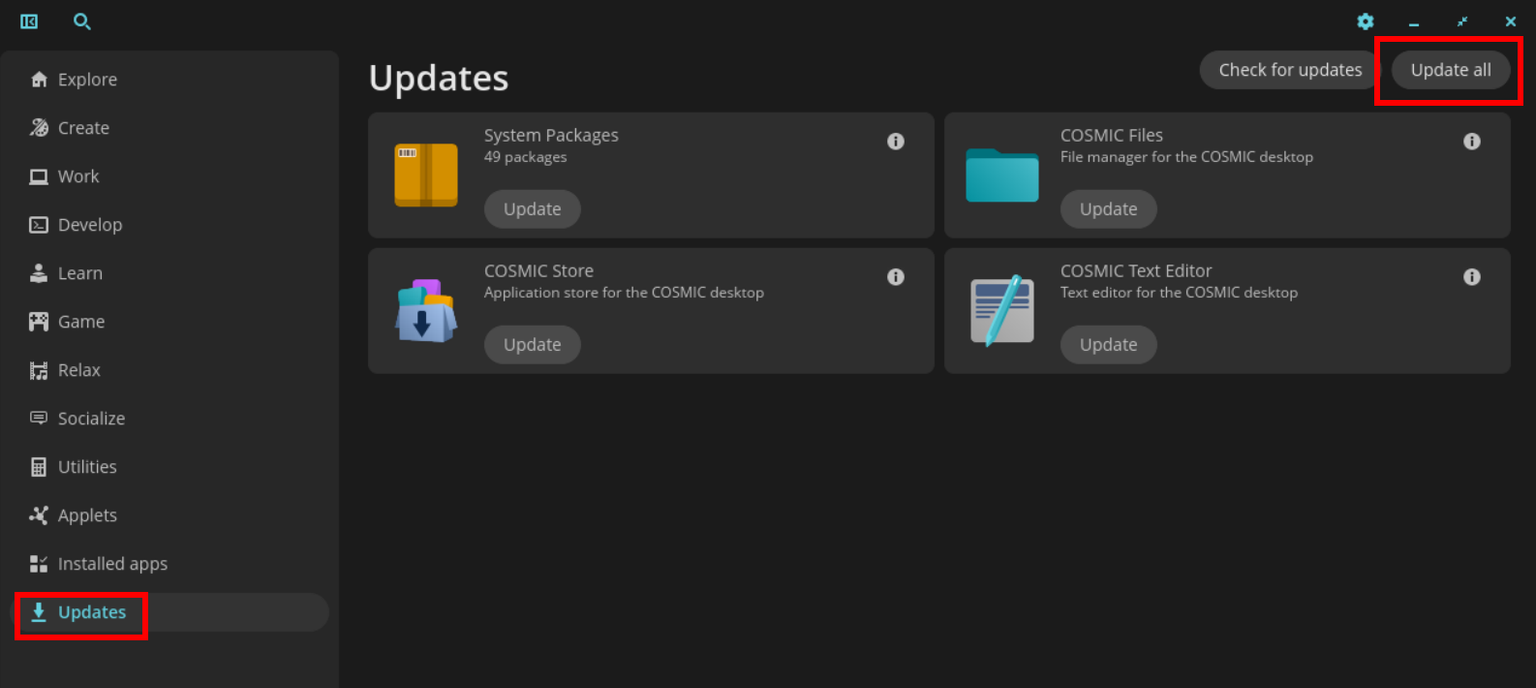This screenshot has width=1536, height=688.
Task: Update the System Packages entry
Action: click(532, 209)
